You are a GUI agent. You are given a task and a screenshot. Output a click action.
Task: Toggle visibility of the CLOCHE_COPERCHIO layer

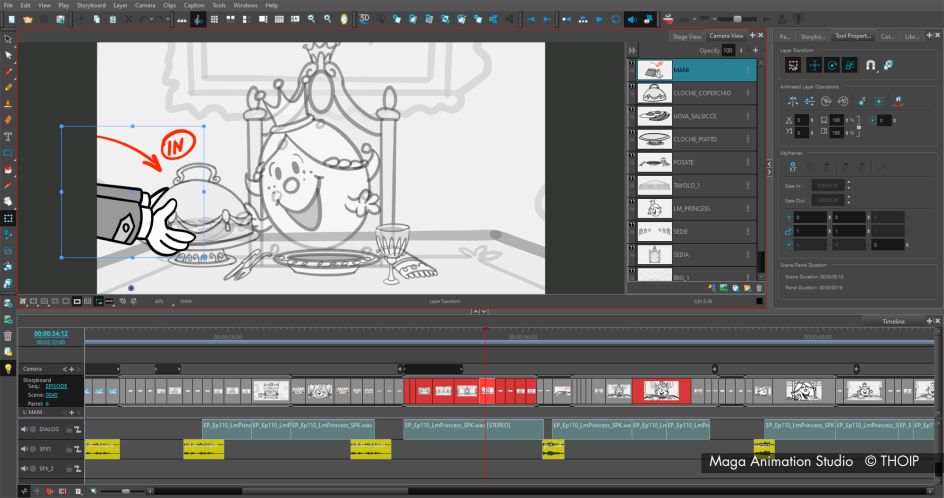click(632, 86)
